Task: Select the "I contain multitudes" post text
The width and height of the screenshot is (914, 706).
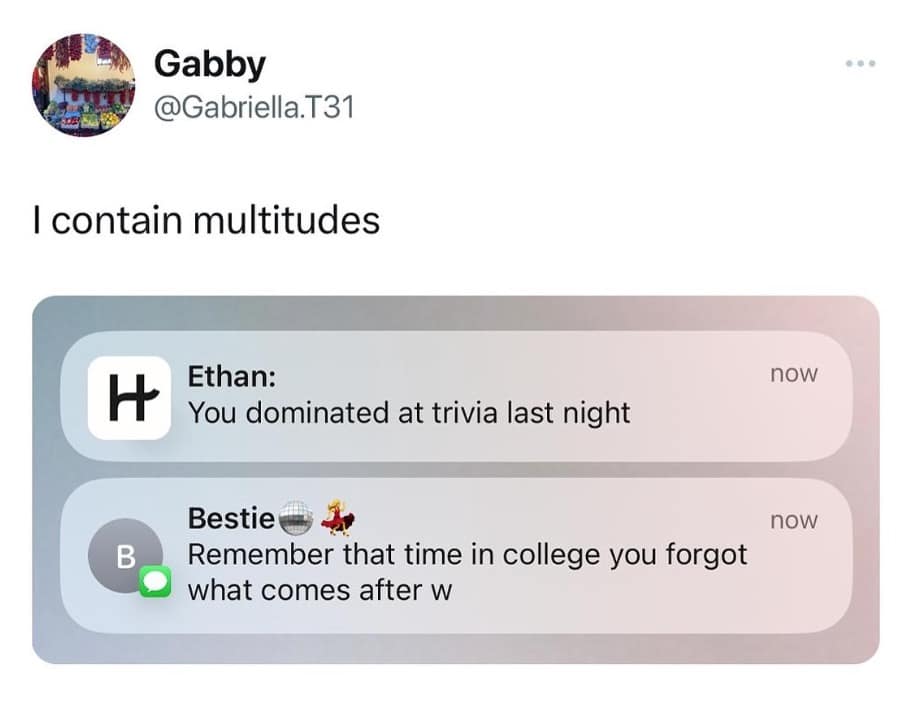Action: pos(206,219)
